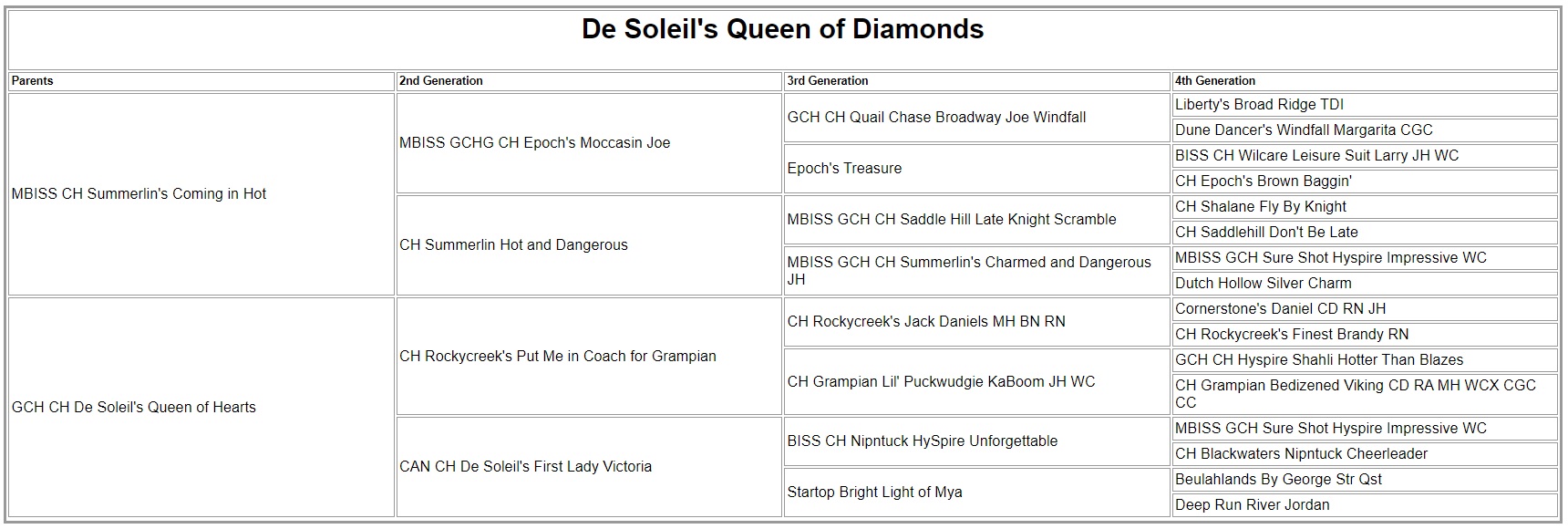The image size is (1568, 529).
Task: Click the De Soleil's Queen of Diamonds title
Action: (x=782, y=29)
